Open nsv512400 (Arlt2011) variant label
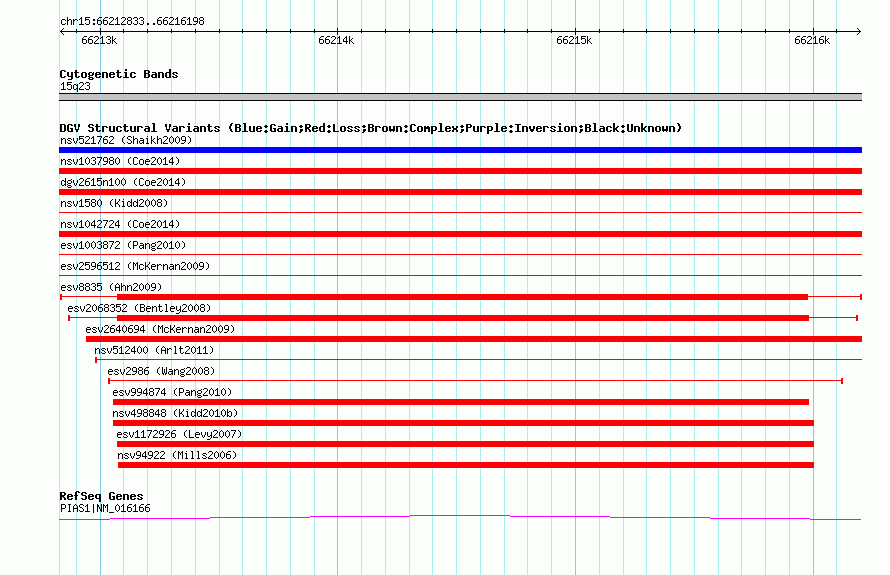890x575 pixels. pos(154,350)
